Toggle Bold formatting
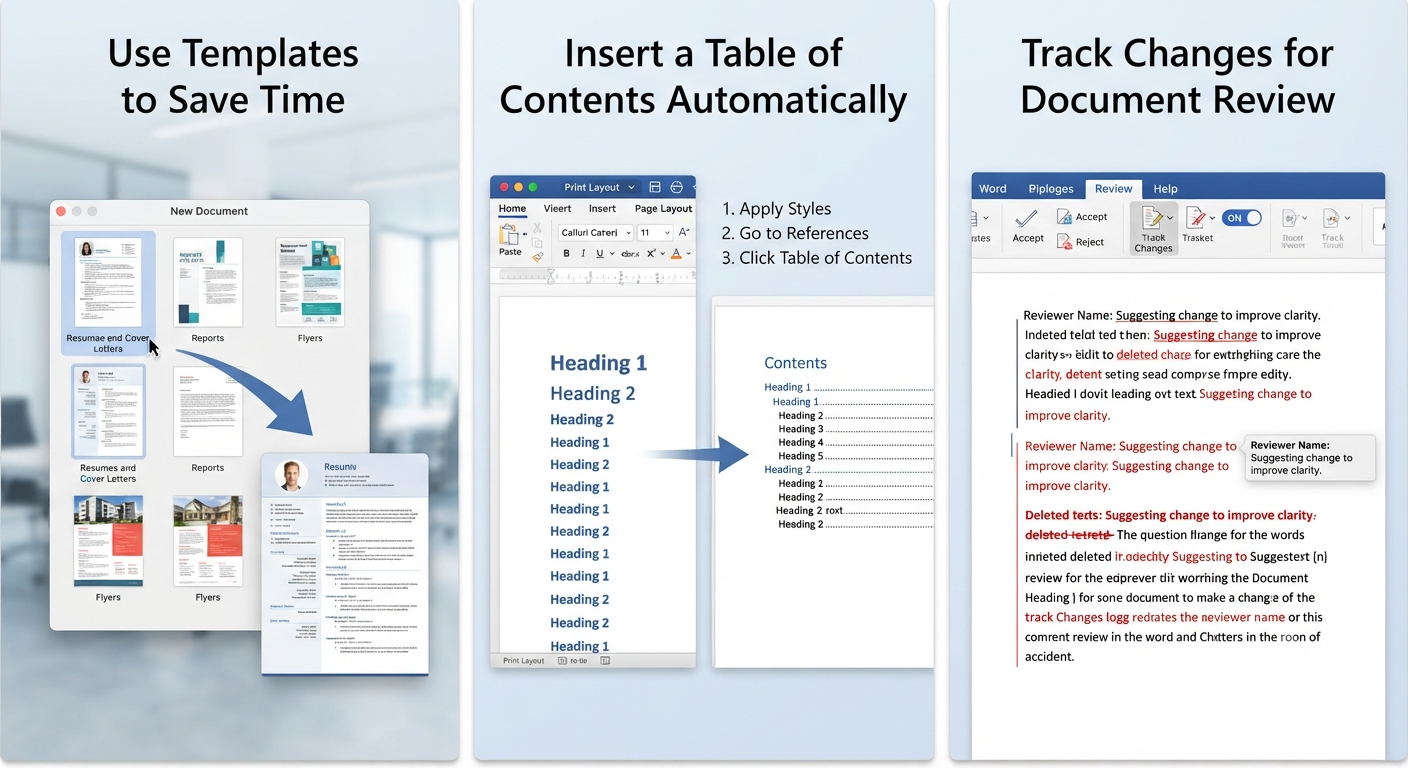This screenshot has height=768, width=1408. pyautogui.click(x=566, y=253)
